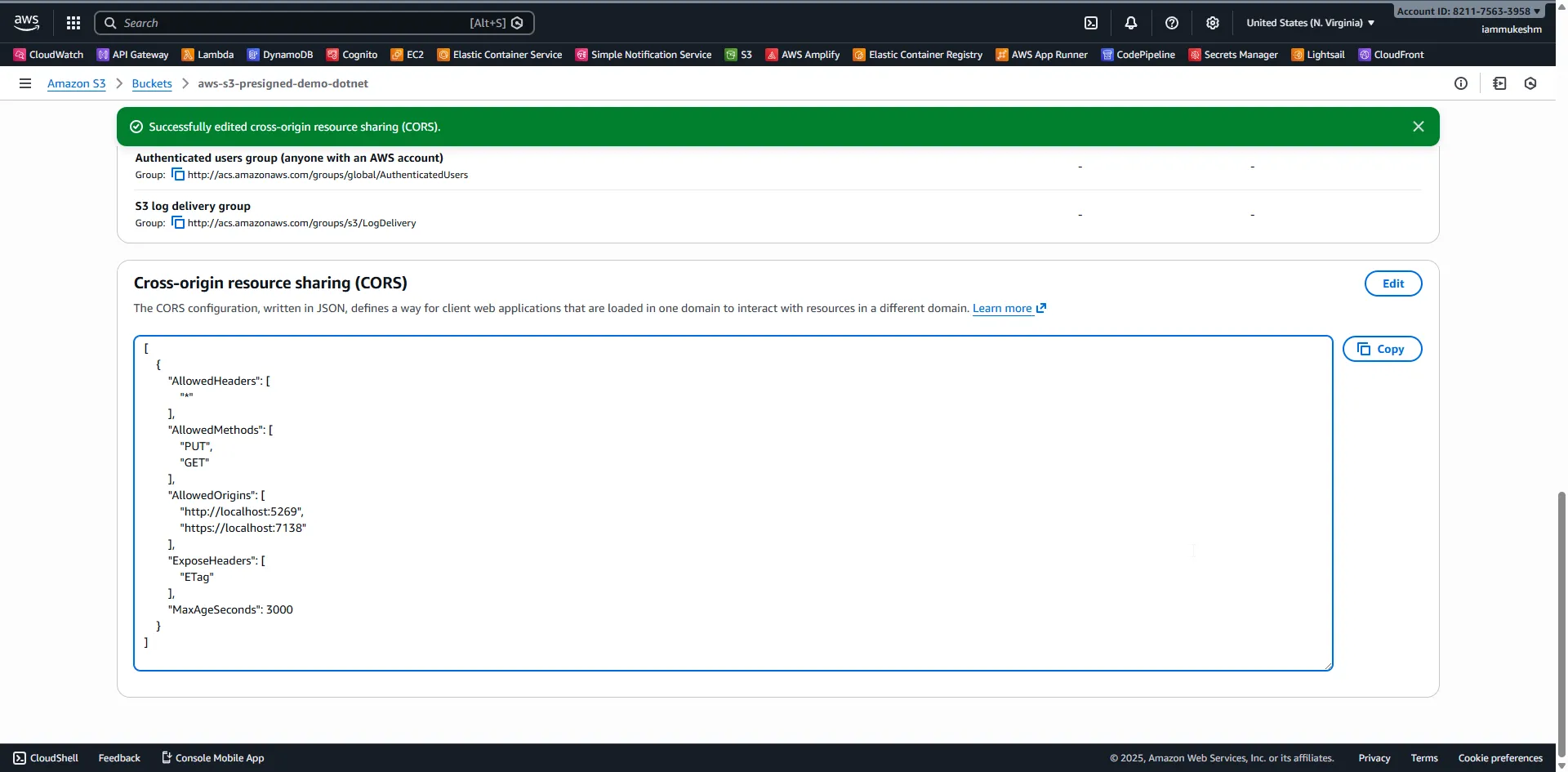
Task: Open the info panel icon
Action: 1461,83
